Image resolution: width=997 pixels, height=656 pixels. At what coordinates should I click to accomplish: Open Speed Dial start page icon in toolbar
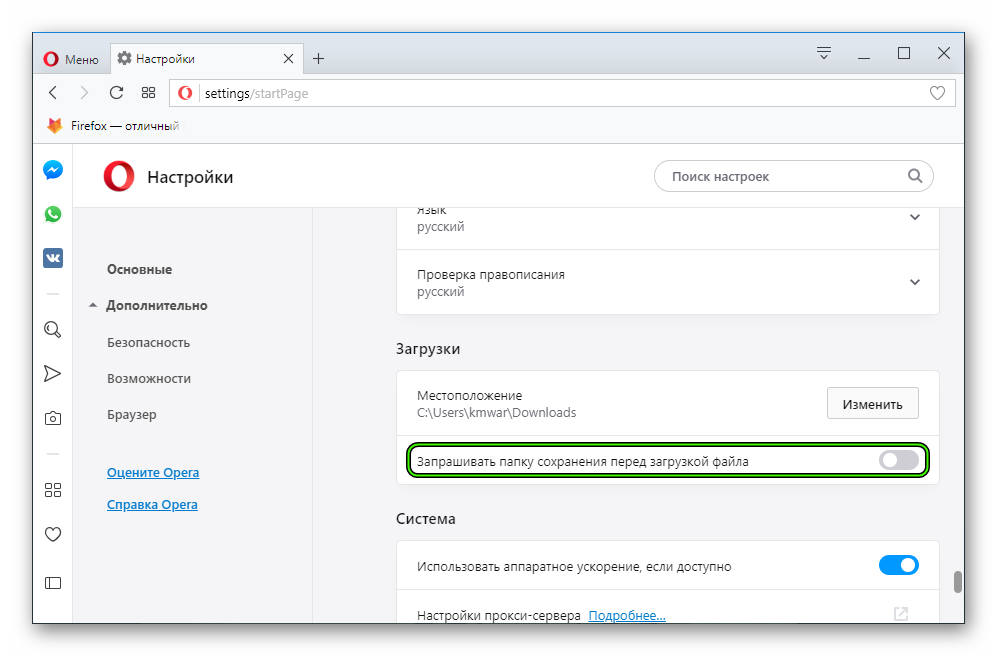click(x=148, y=93)
